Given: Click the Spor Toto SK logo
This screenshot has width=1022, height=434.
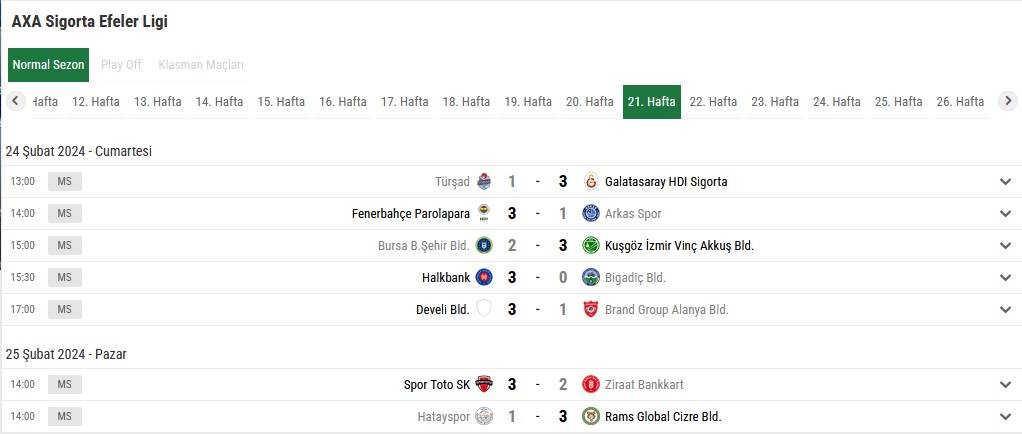Looking at the screenshot, I should (484, 384).
